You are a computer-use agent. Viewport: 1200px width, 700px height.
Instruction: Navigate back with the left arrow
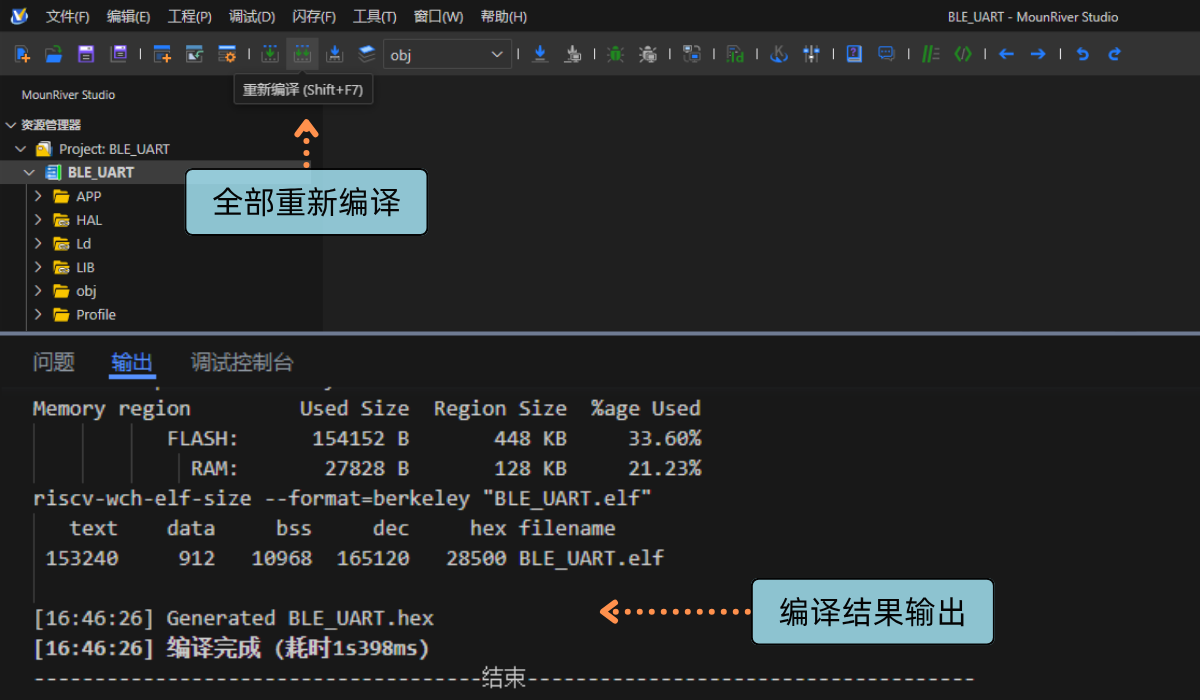coord(1006,54)
